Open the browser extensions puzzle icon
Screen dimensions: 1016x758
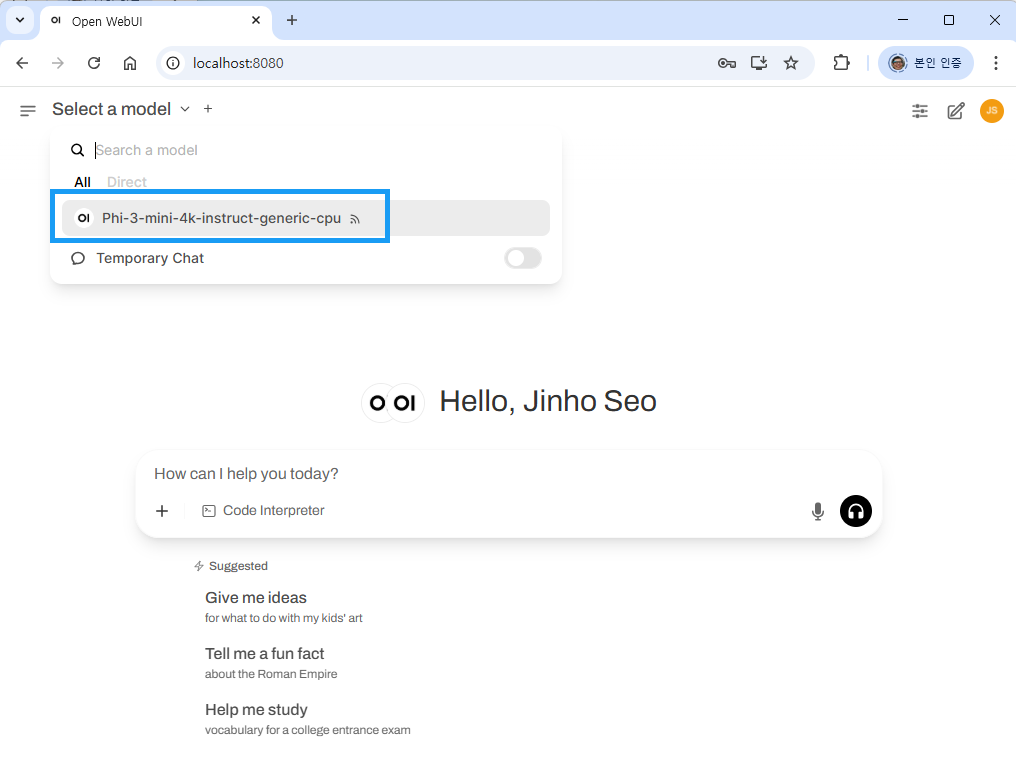click(x=841, y=63)
